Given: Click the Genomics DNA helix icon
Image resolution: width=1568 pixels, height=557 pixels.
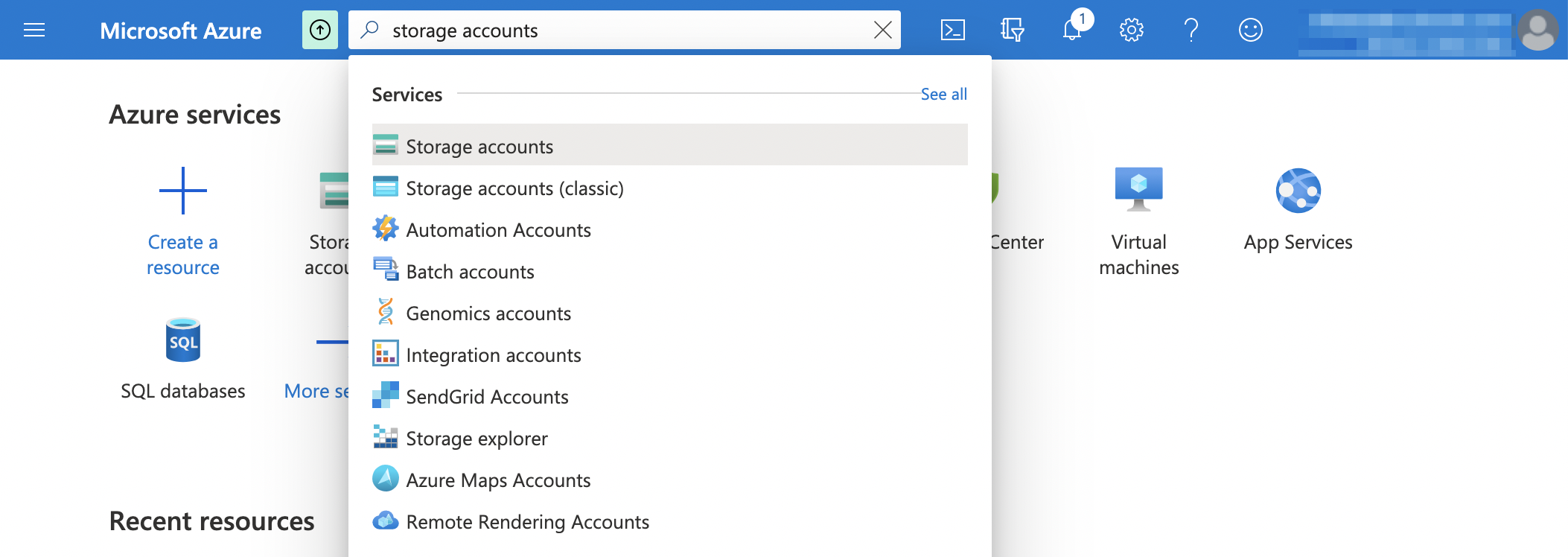Looking at the screenshot, I should tap(386, 311).
